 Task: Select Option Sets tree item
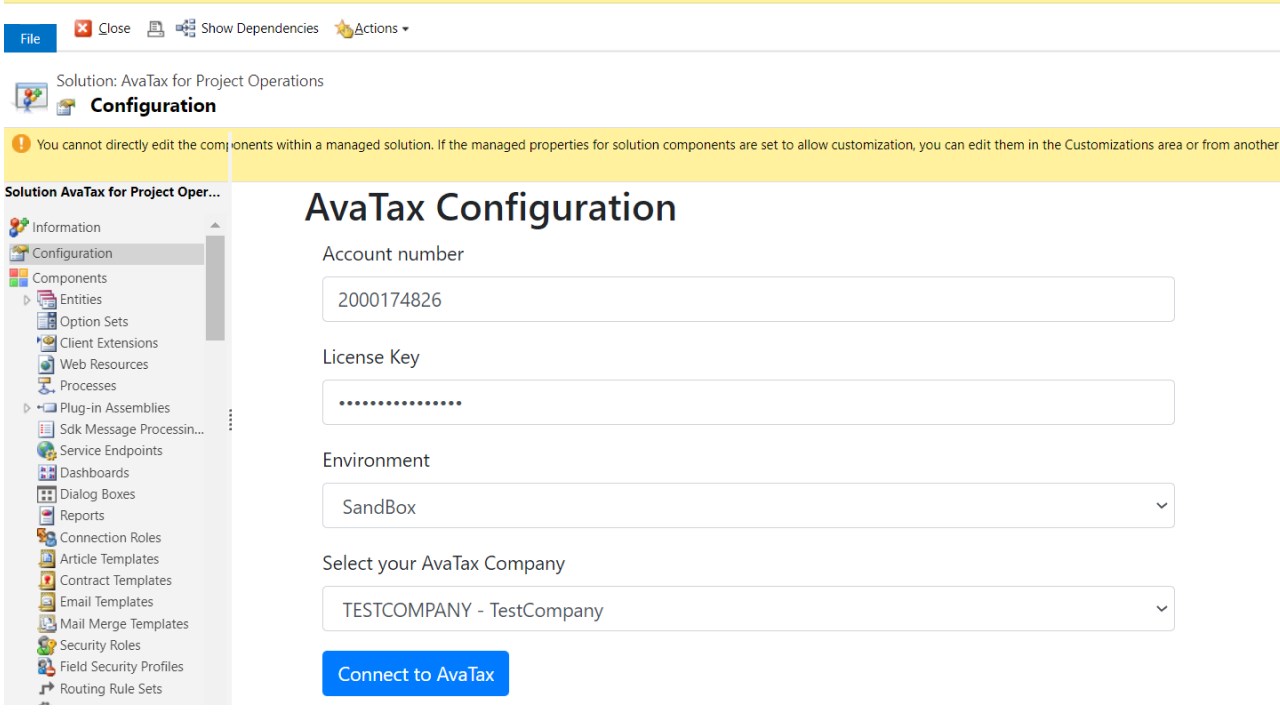[94, 321]
